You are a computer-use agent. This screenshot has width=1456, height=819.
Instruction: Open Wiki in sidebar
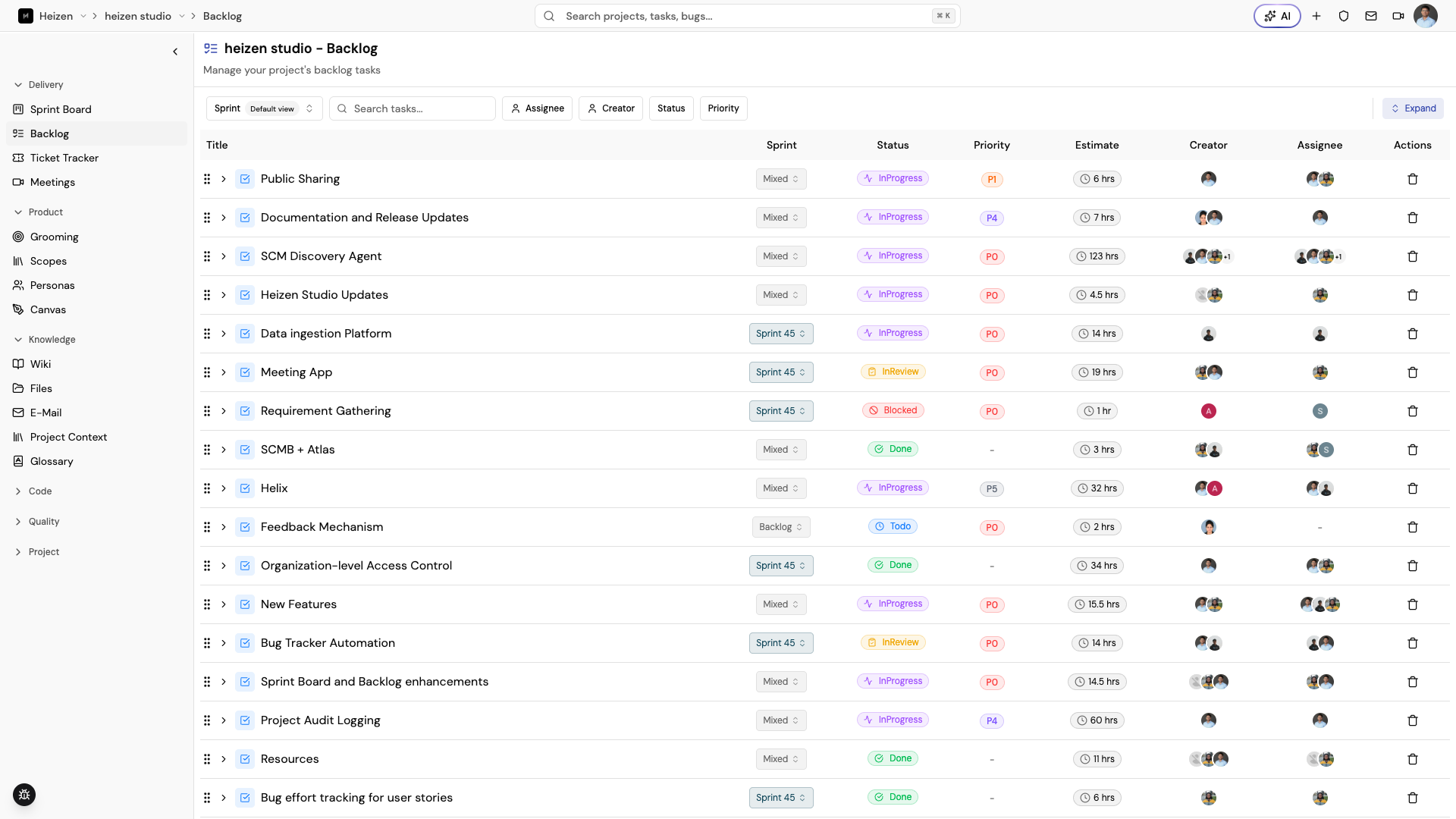[x=96, y=364]
